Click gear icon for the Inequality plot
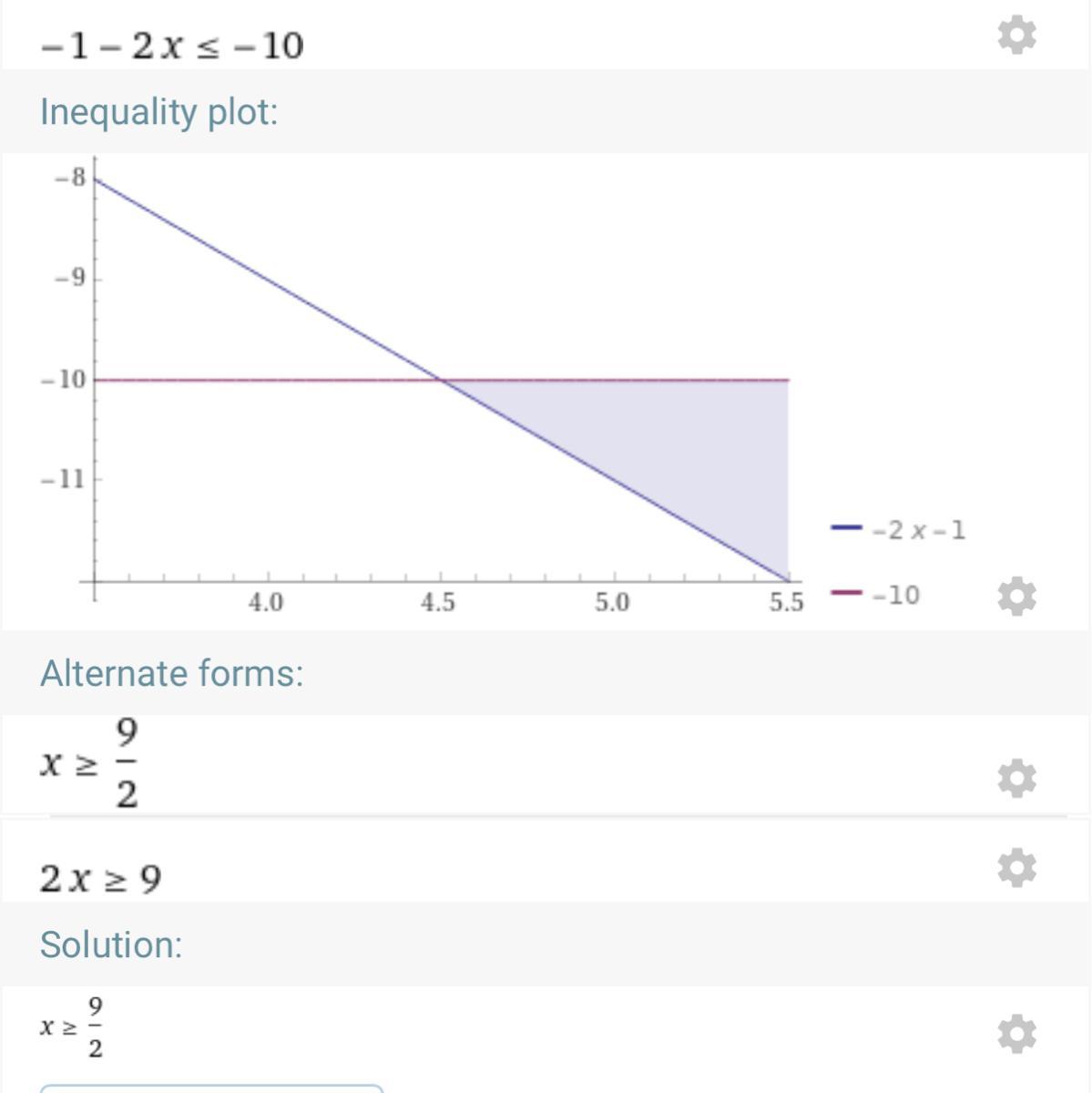 (1016, 597)
